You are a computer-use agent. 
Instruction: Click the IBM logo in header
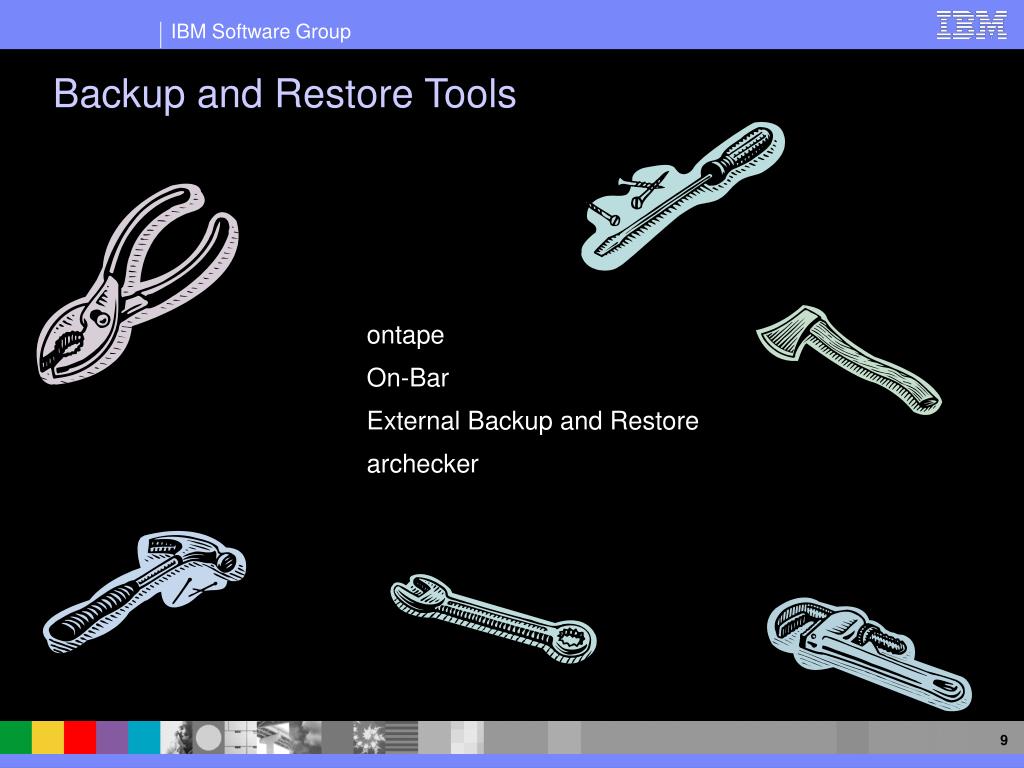[x=972, y=25]
